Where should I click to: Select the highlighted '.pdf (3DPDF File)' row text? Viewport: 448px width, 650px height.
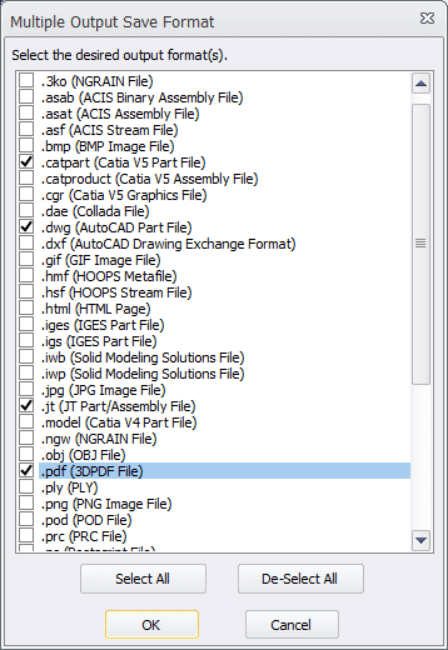click(92, 471)
